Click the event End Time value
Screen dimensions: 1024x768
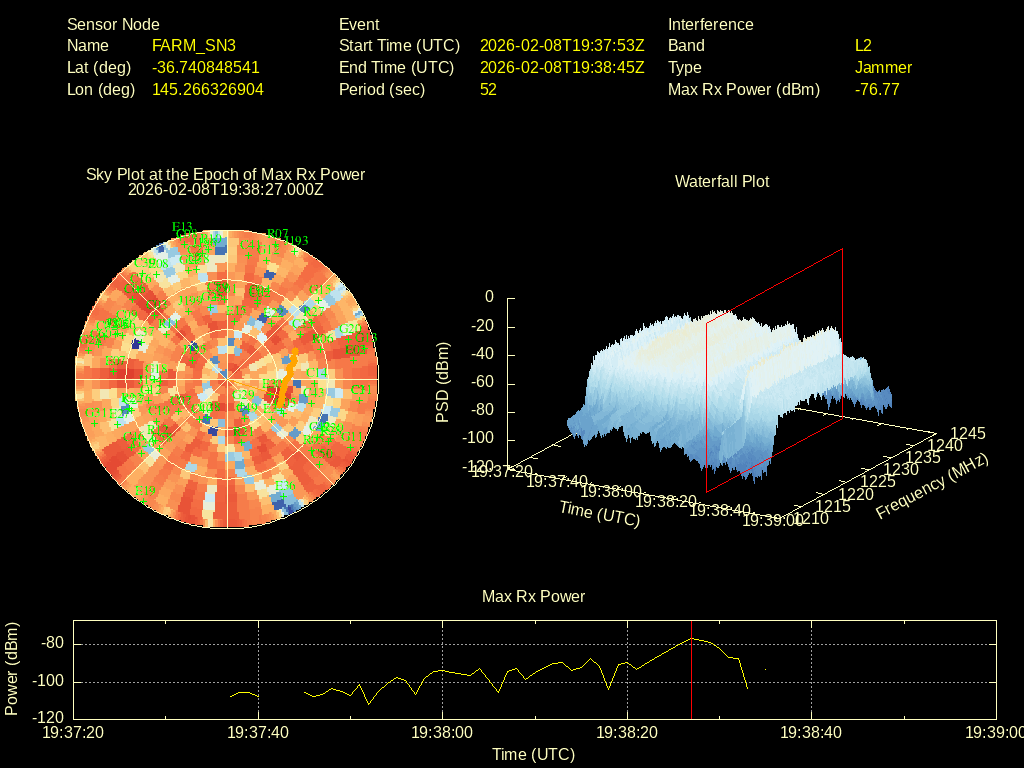click(562, 67)
